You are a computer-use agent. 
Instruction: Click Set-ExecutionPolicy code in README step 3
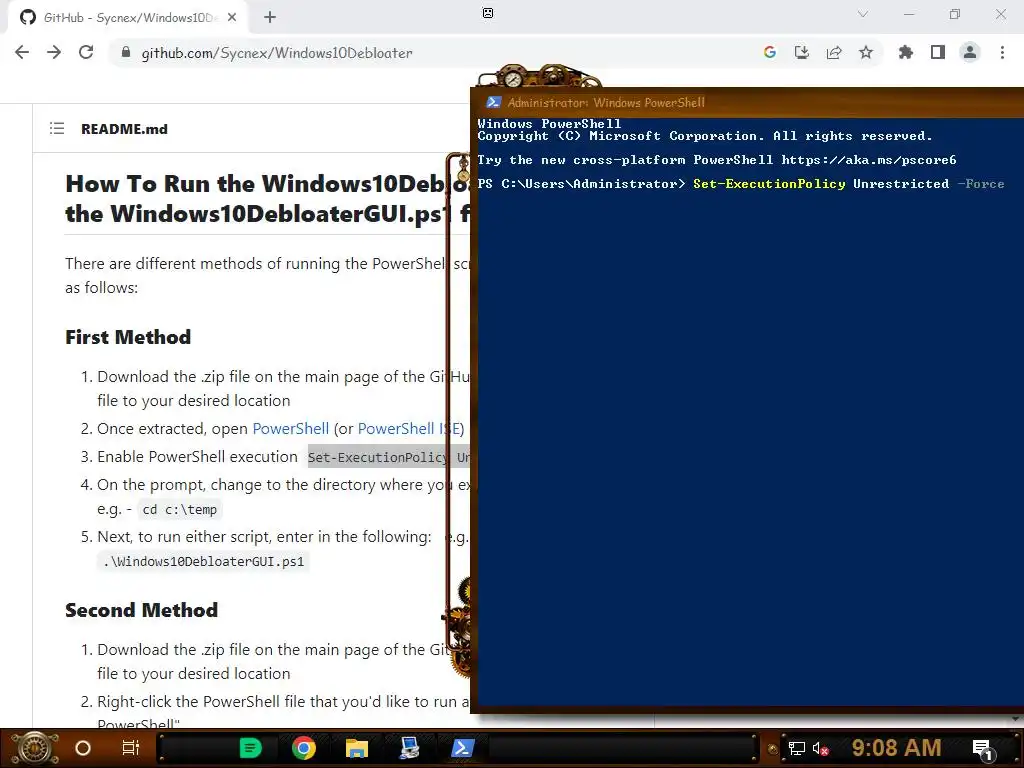(389, 457)
